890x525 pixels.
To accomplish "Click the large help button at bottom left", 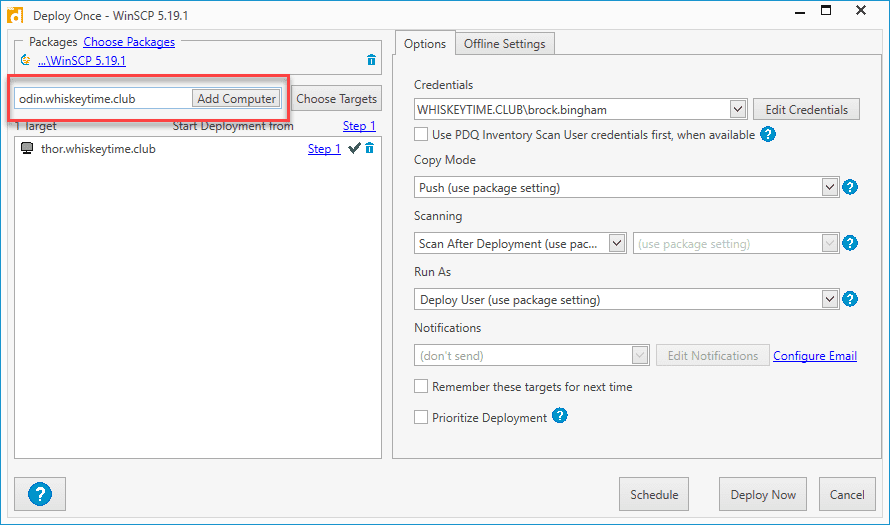I will pyautogui.click(x=40, y=494).
